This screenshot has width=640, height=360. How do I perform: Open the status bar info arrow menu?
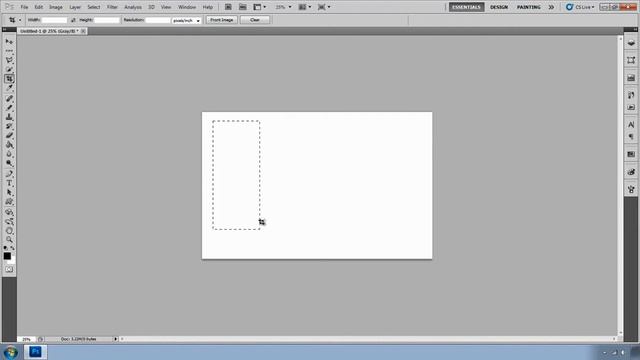point(116,339)
